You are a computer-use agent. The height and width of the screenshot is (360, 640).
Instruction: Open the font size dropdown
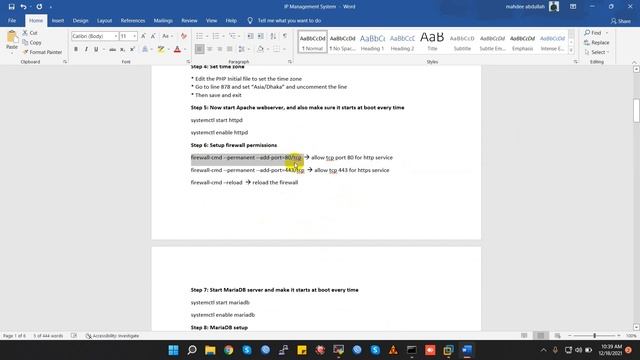coord(134,36)
